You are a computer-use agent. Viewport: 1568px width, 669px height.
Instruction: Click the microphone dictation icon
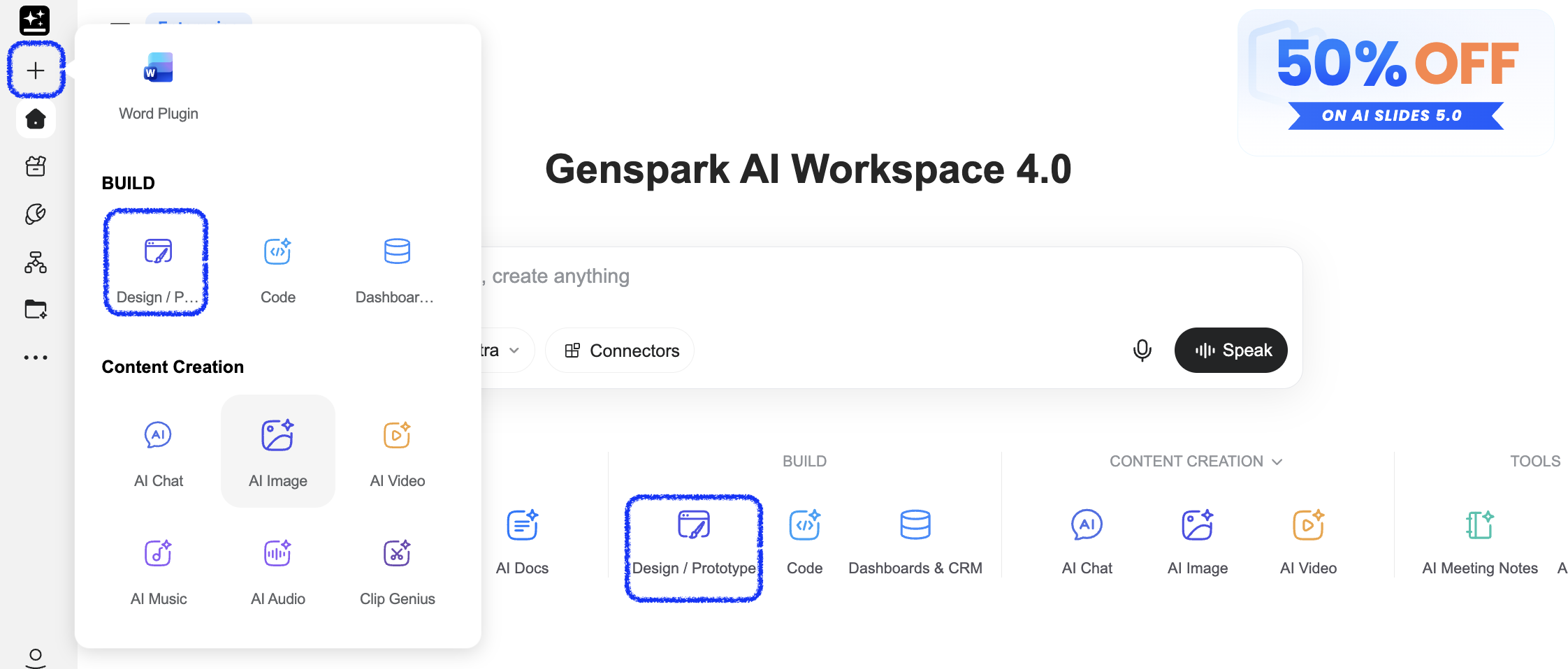point(1142,350)
